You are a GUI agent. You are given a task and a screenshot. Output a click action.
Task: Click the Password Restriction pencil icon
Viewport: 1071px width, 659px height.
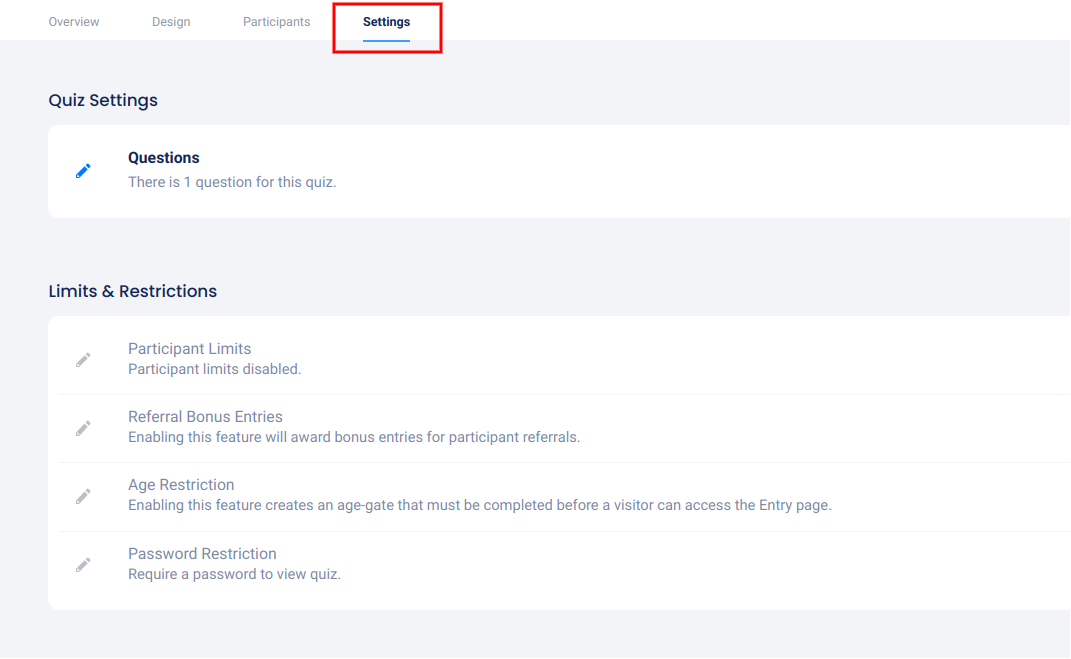coord(83,565)
